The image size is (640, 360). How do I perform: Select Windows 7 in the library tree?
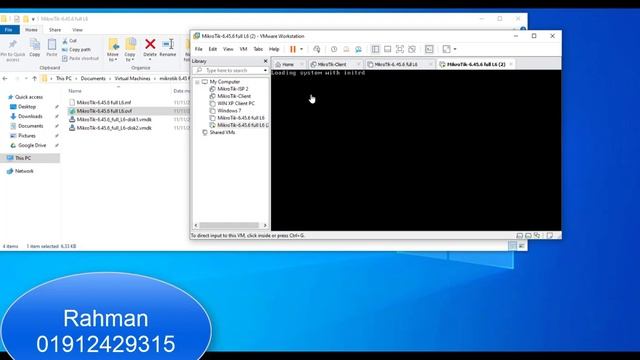click(x=229, y=111)
